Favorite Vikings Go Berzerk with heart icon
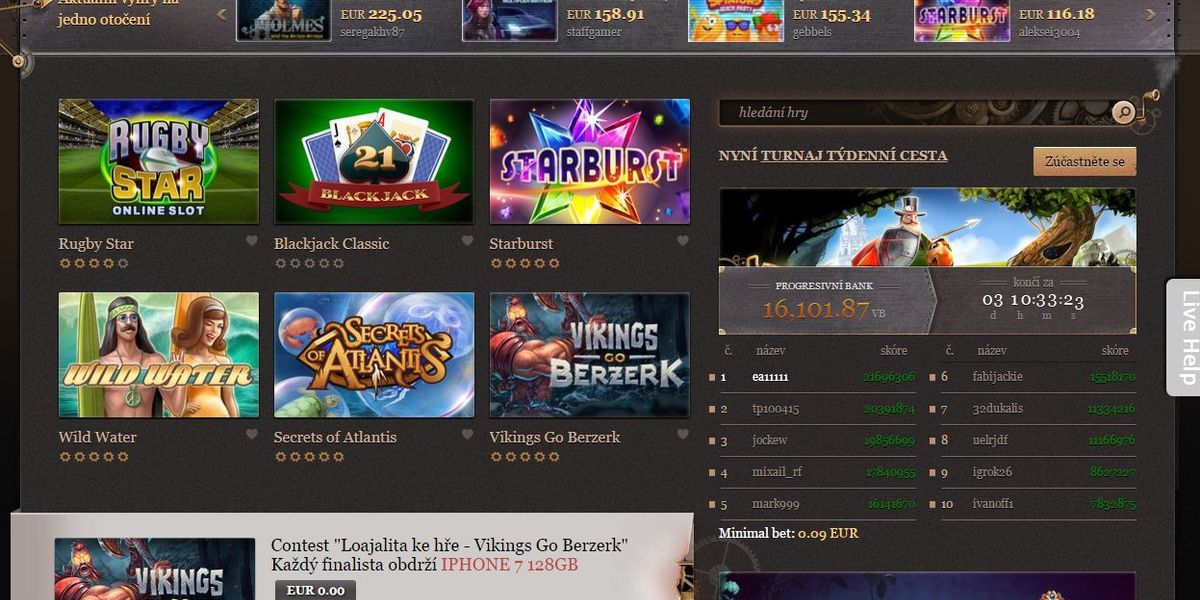 click(x=683, y=435)
